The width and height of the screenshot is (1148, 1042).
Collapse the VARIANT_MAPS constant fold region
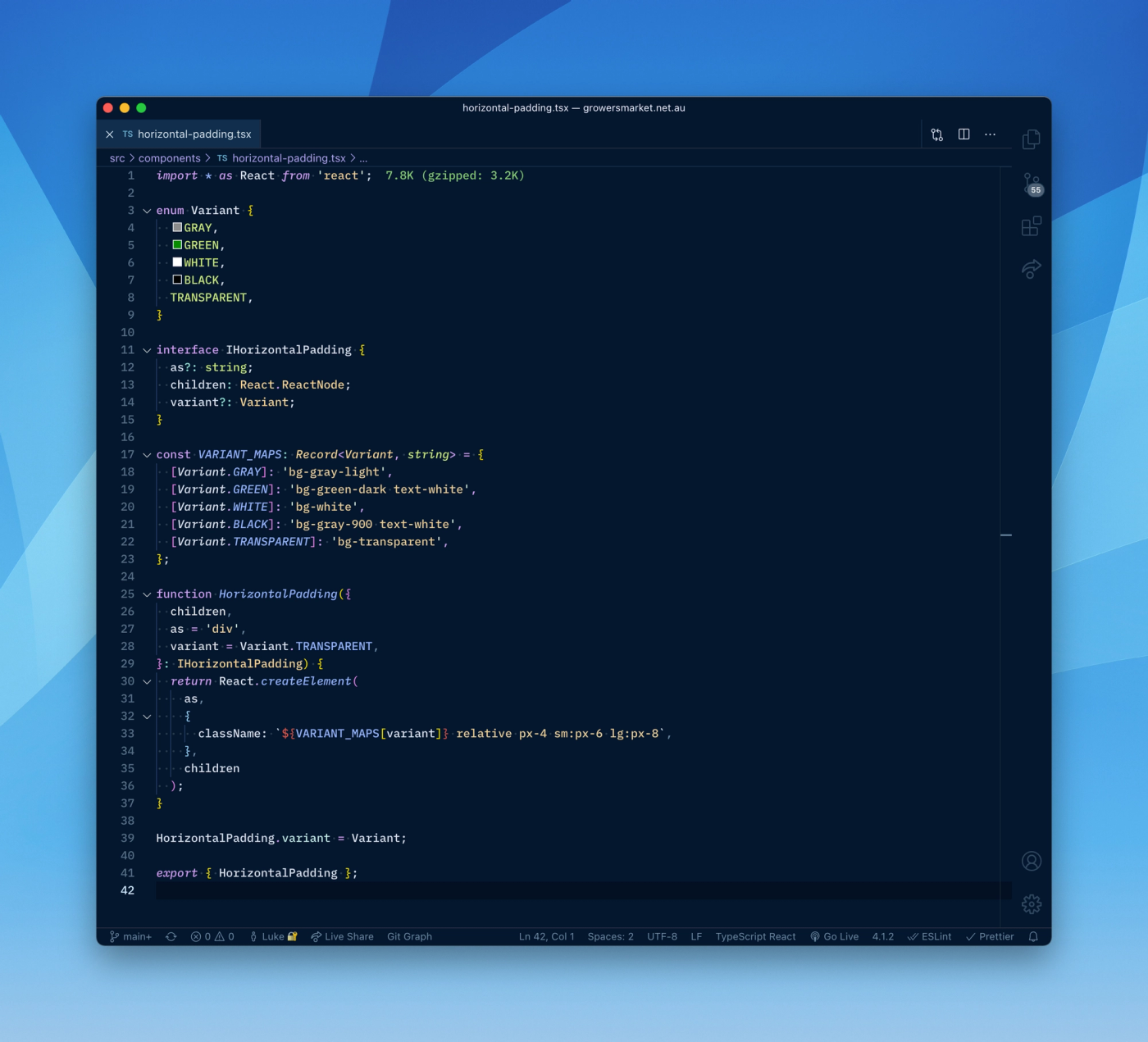[147, 454]
